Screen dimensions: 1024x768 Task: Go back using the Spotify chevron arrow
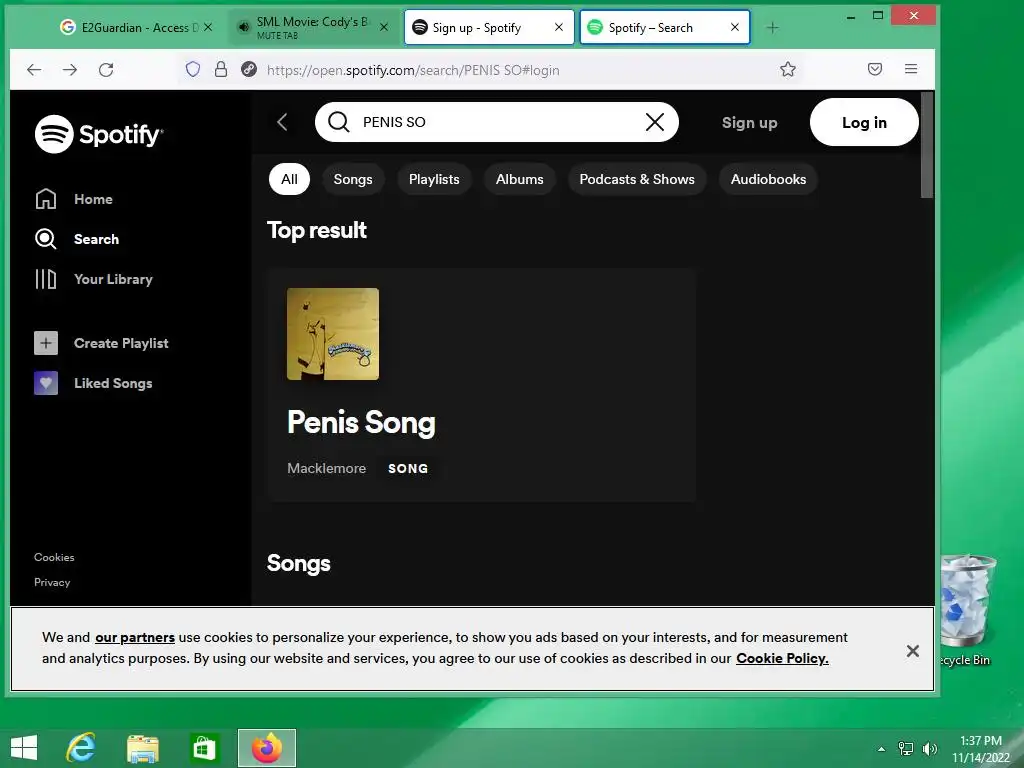[x=282, y=122]
